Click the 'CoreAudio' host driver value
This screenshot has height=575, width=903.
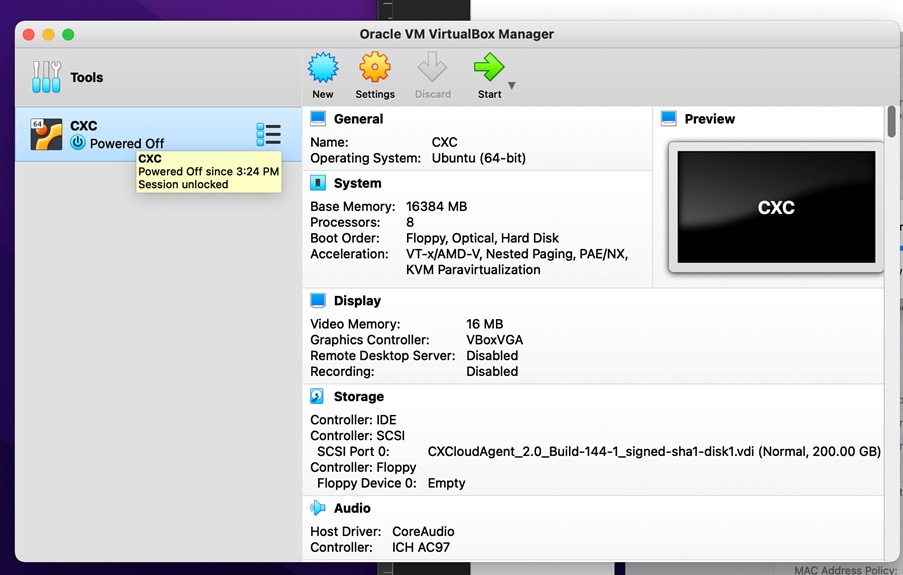click(x=423, y=531)
